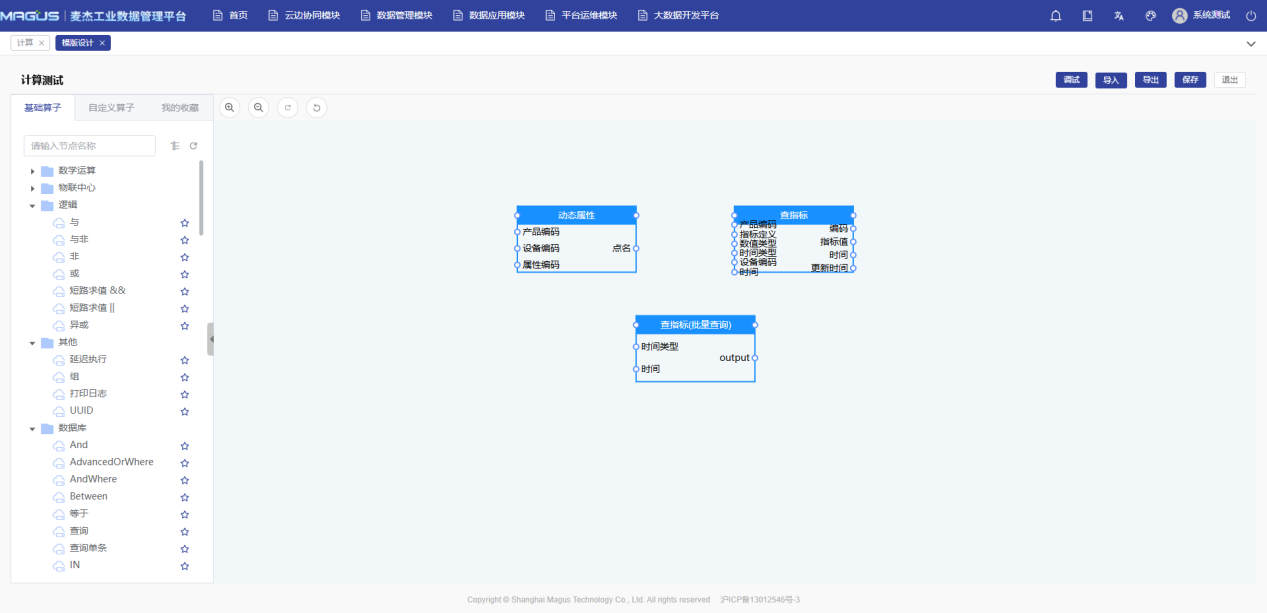Expand the 数学运算 folder
The image size is (1267, 613).
pos(33,171)
